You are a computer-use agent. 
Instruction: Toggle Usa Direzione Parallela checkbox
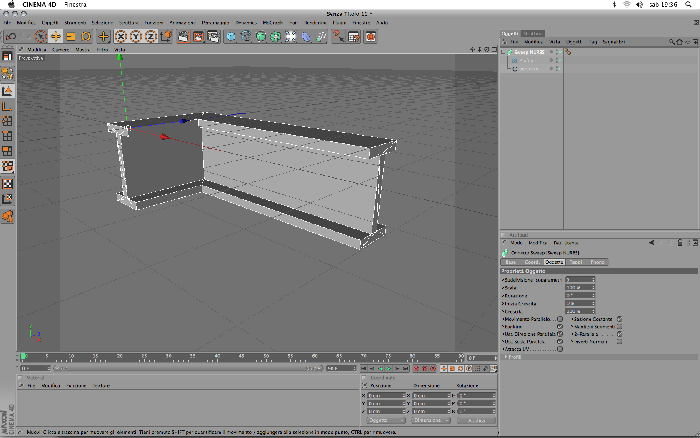560,334
